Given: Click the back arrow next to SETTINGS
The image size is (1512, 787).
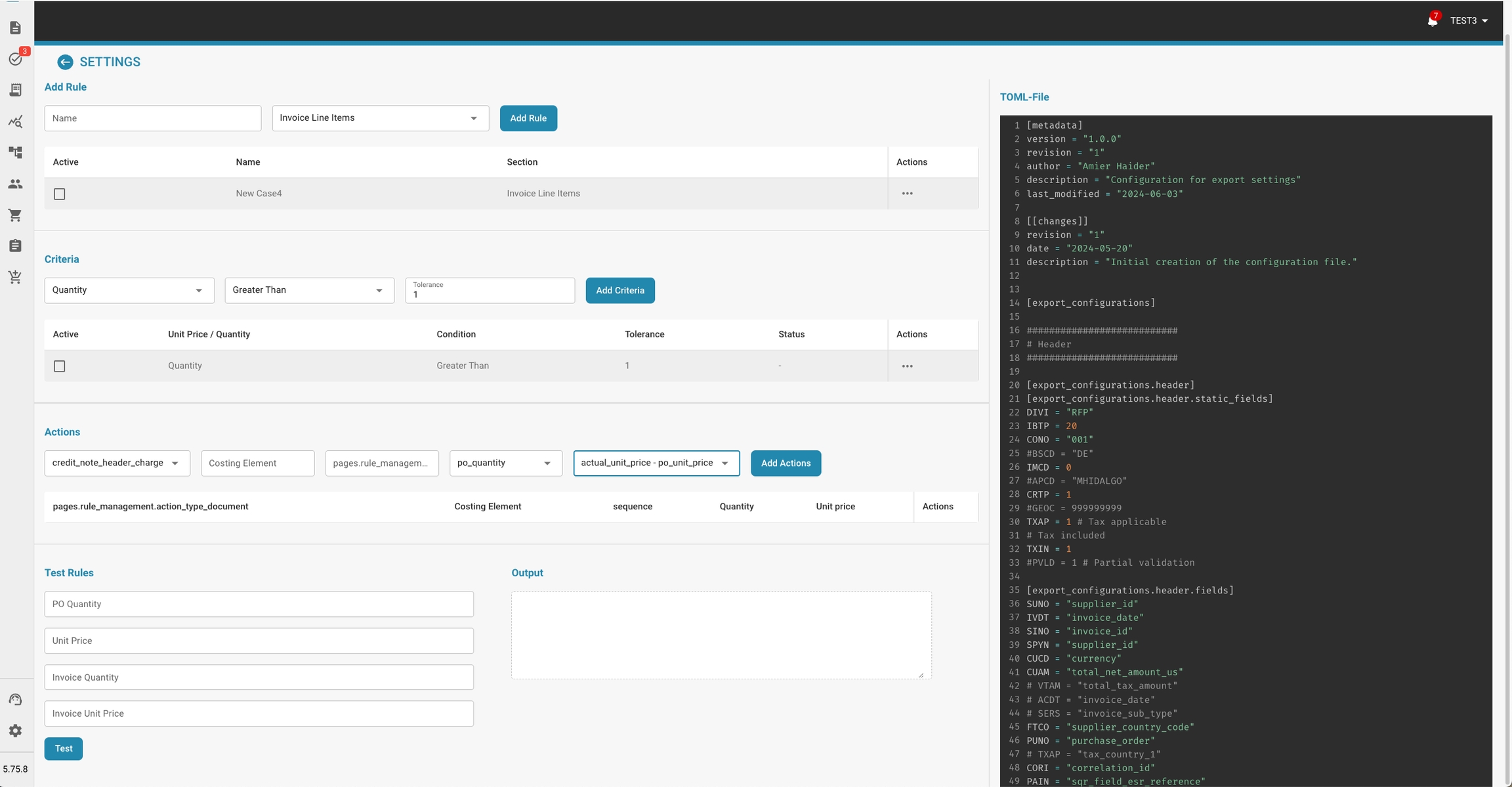Looking at the screenshot, I should [65, 62].
